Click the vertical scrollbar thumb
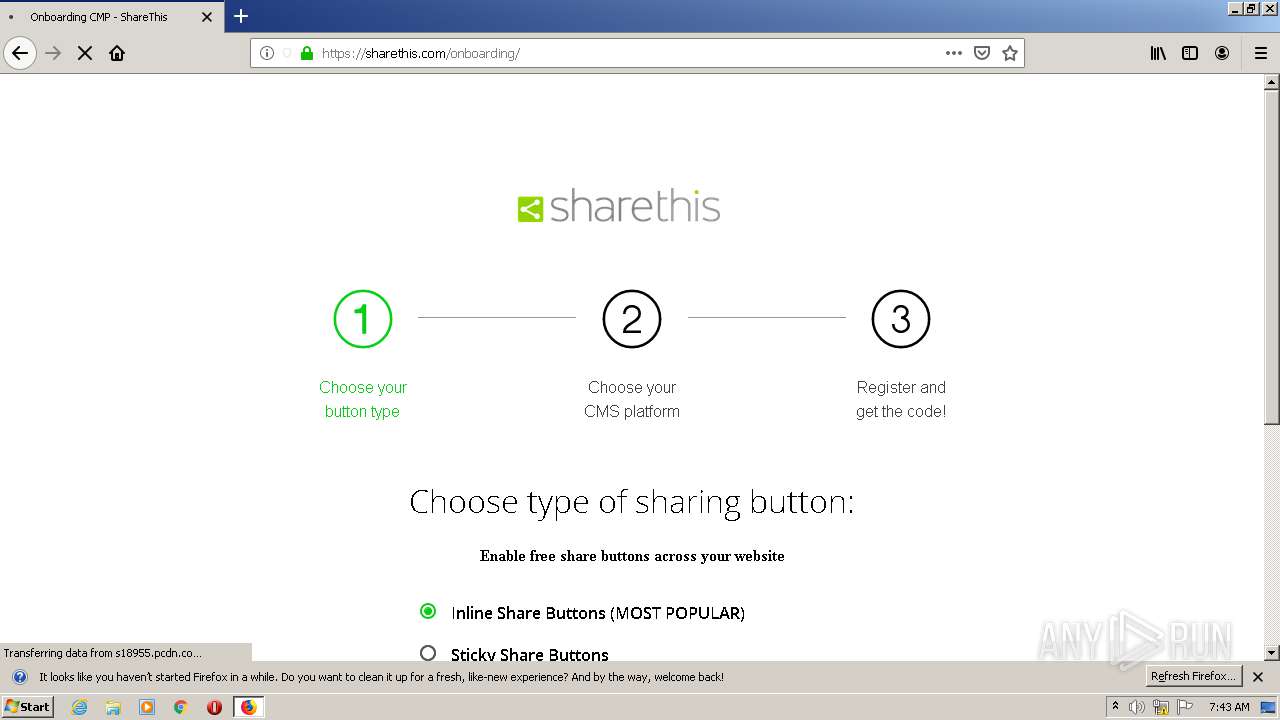This screenshot has width=1280, height=720. [1272, 258]
